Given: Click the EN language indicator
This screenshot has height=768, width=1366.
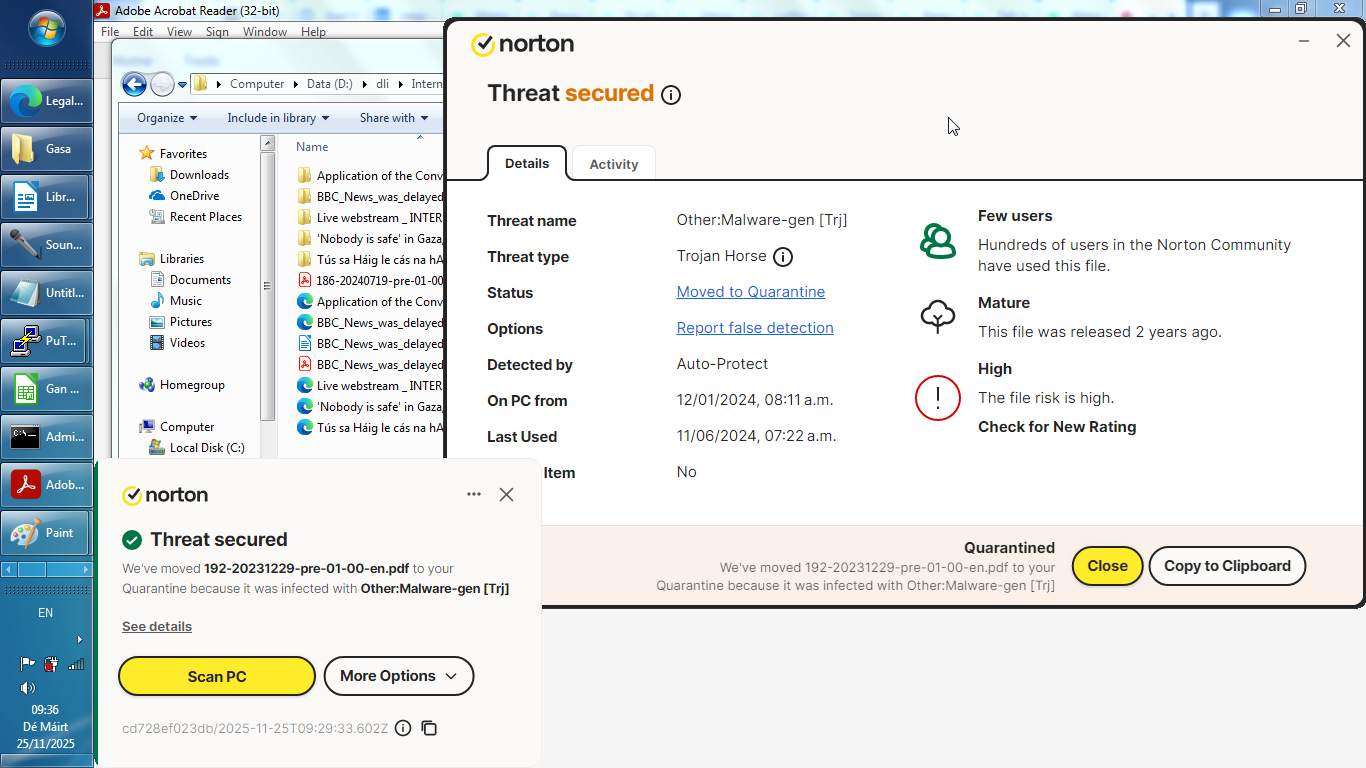Looking at the screenshot, I should [46, 613].
